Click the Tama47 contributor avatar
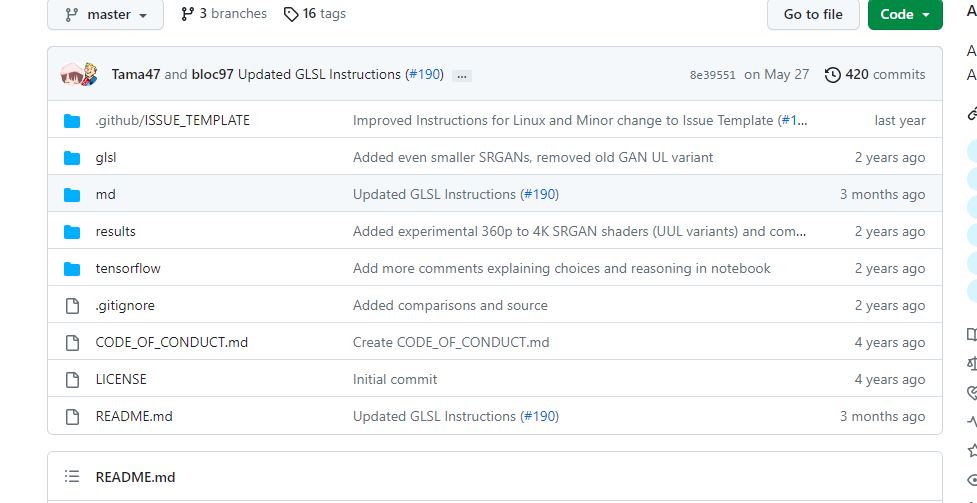Screen dimensions: 977x503 pos(72,75)
